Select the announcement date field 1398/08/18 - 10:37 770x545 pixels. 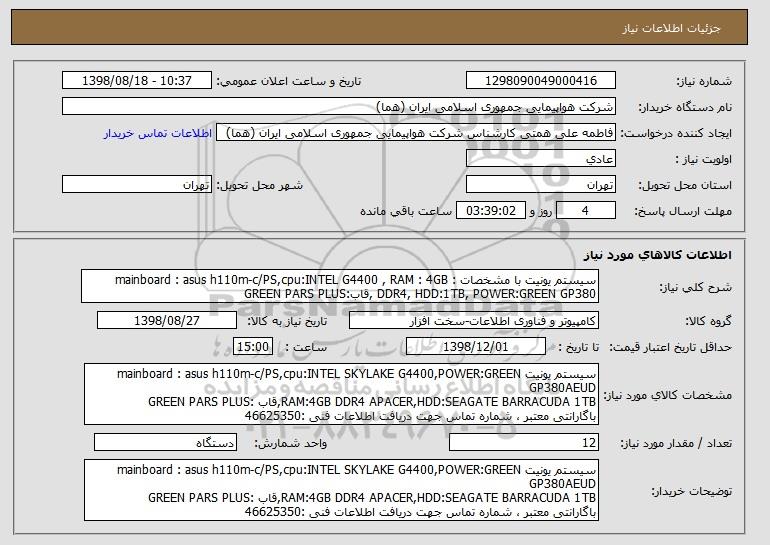[137, 81]
